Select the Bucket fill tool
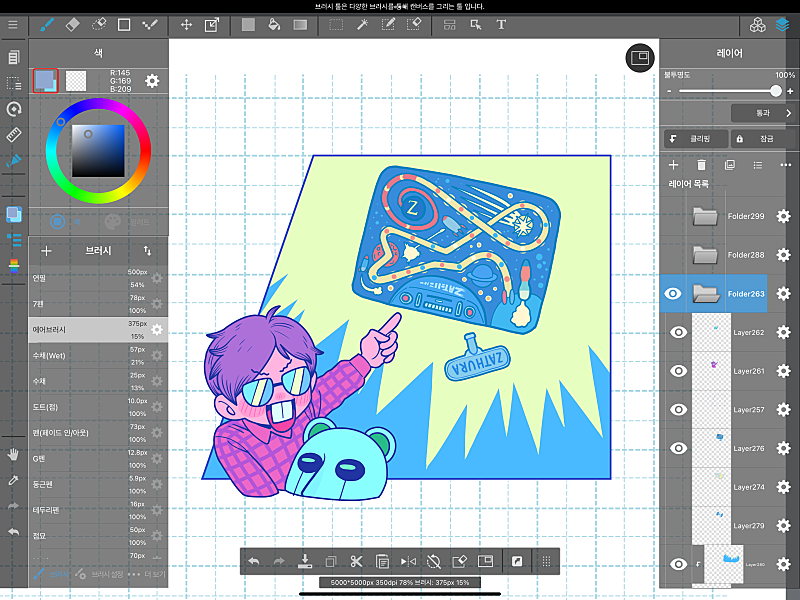The image size is (800, 600). [274, 24]
